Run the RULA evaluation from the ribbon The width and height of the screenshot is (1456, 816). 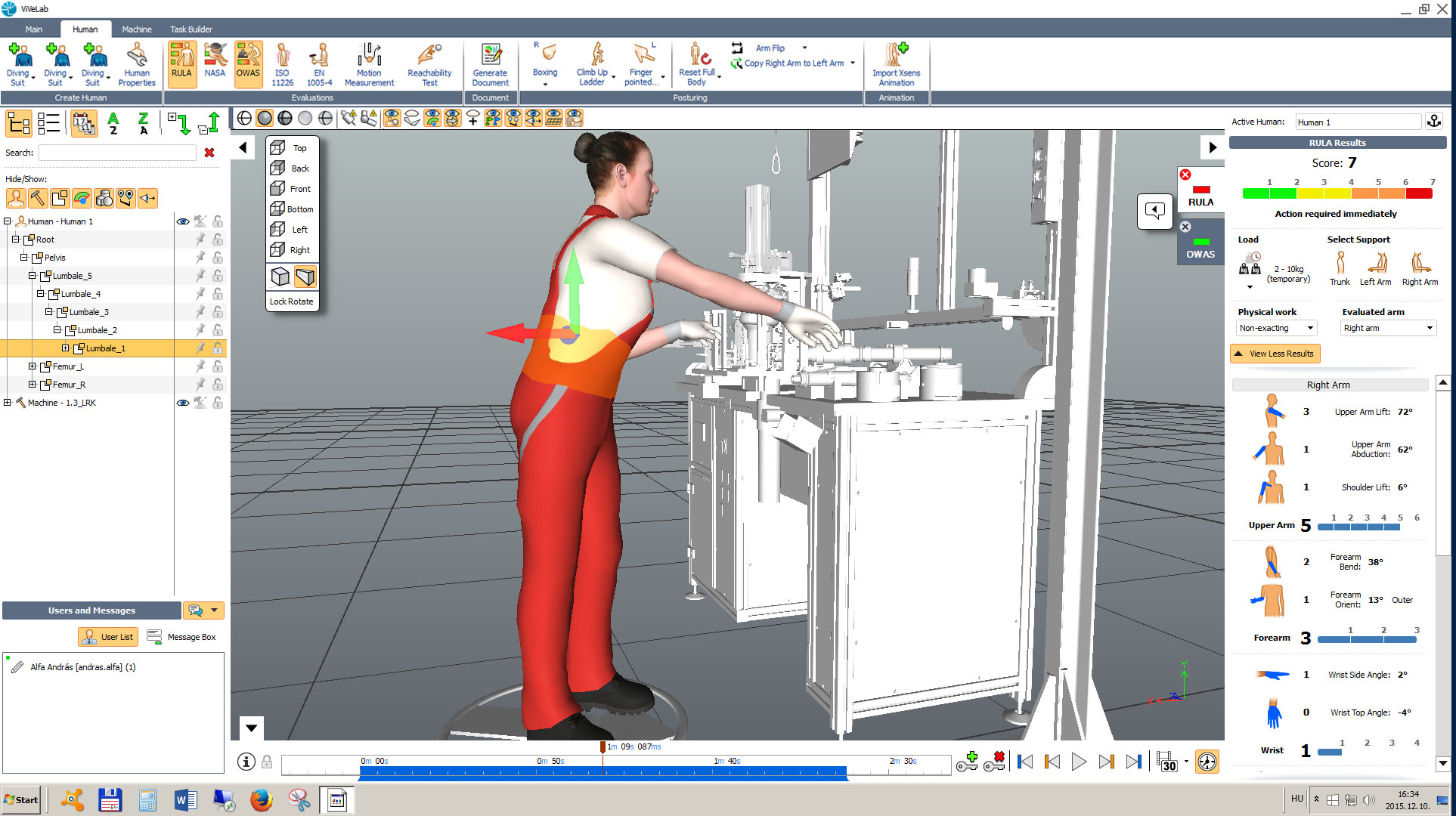[x=181, y=63]
